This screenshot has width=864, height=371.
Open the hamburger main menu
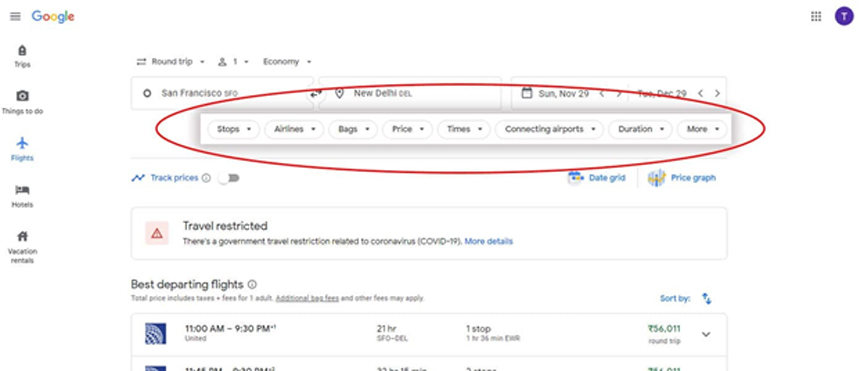point(15,17)
